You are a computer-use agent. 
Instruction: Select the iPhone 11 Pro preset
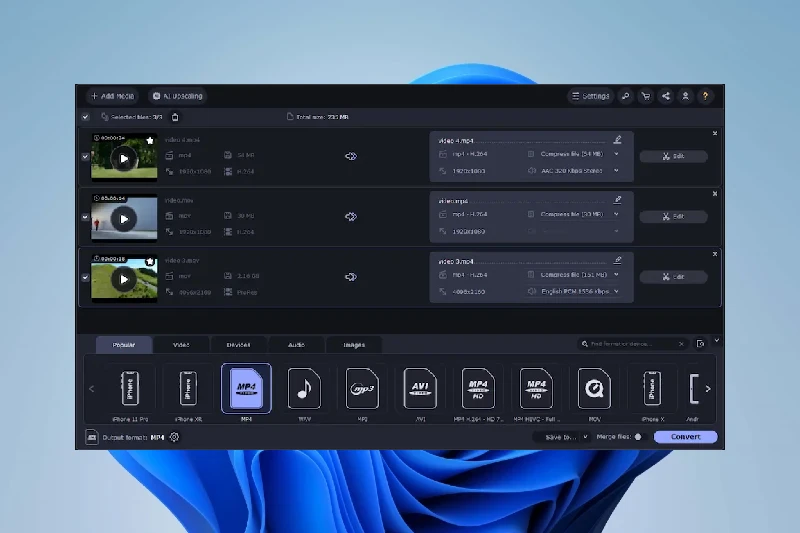click(x=130, y=393)
